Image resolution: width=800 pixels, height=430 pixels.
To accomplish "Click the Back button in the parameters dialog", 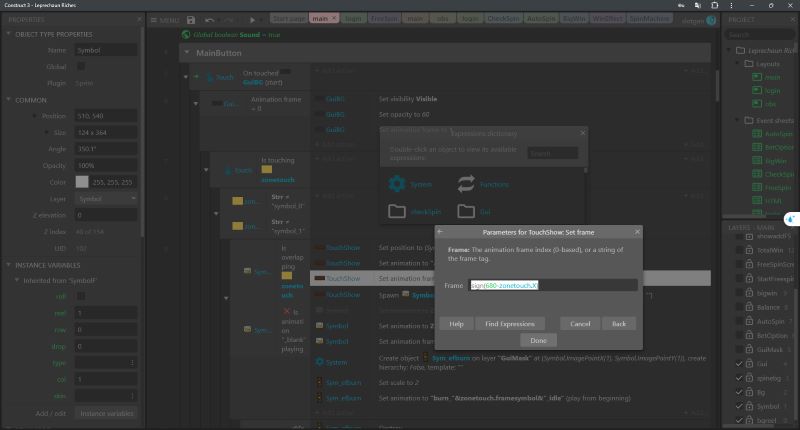I will [x=619, y=324].
